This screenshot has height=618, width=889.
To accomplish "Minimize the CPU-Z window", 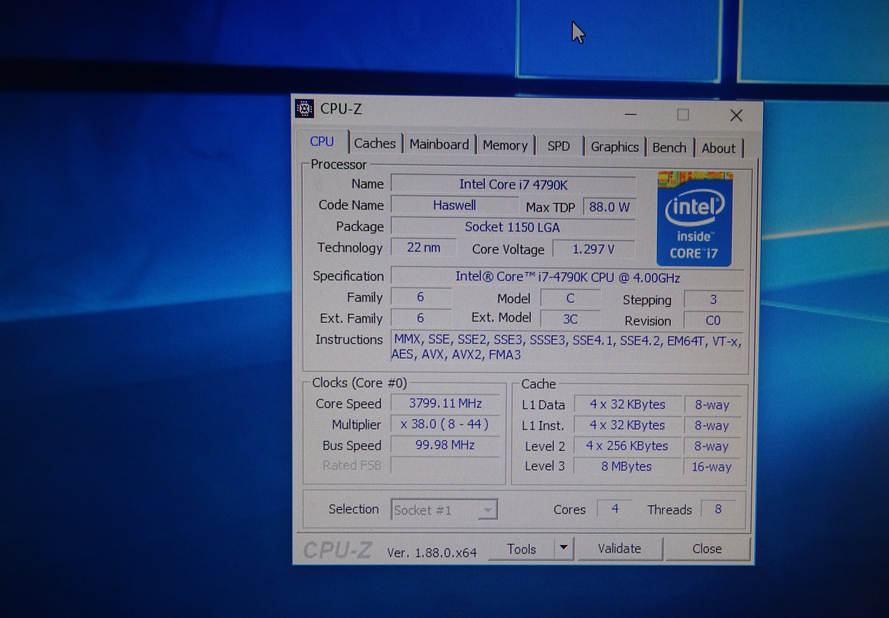I will tap(630, 115).
